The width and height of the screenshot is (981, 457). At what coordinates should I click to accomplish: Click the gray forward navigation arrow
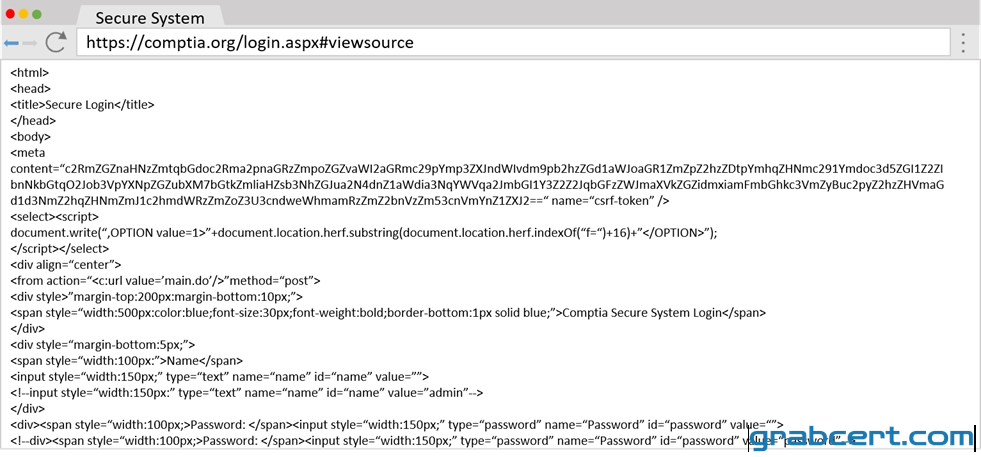[x=30, y=43]
